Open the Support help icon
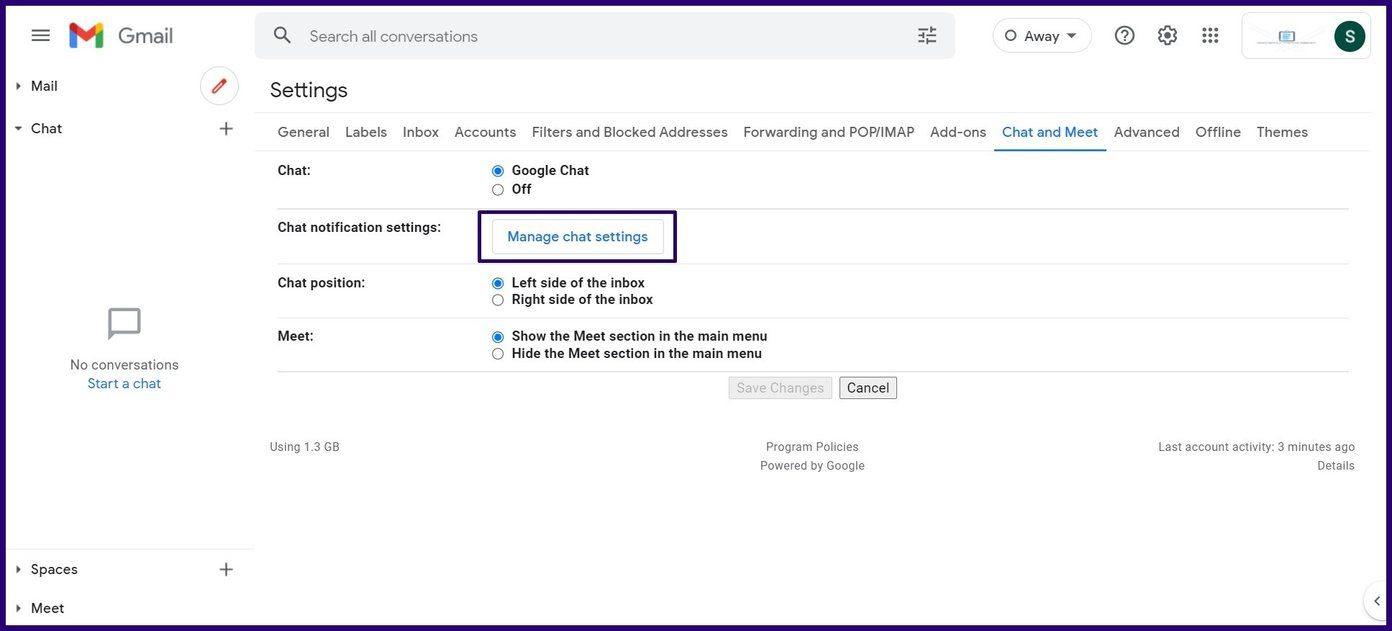The height and width of the screenshot is (631, 1392). point(1125,36)
